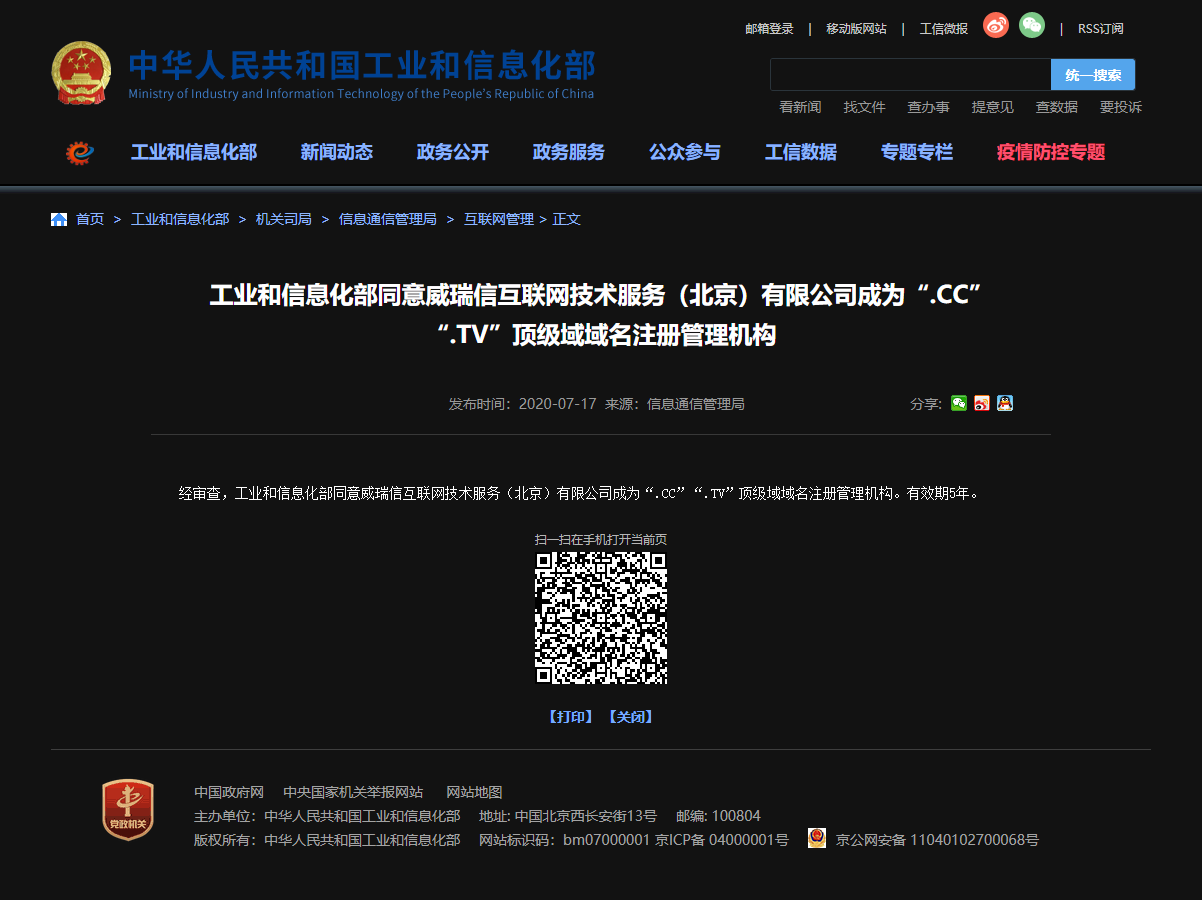Share the article via the WeChat icon
This screenshot has width=1202, height=900.
[x=959, y=403]
